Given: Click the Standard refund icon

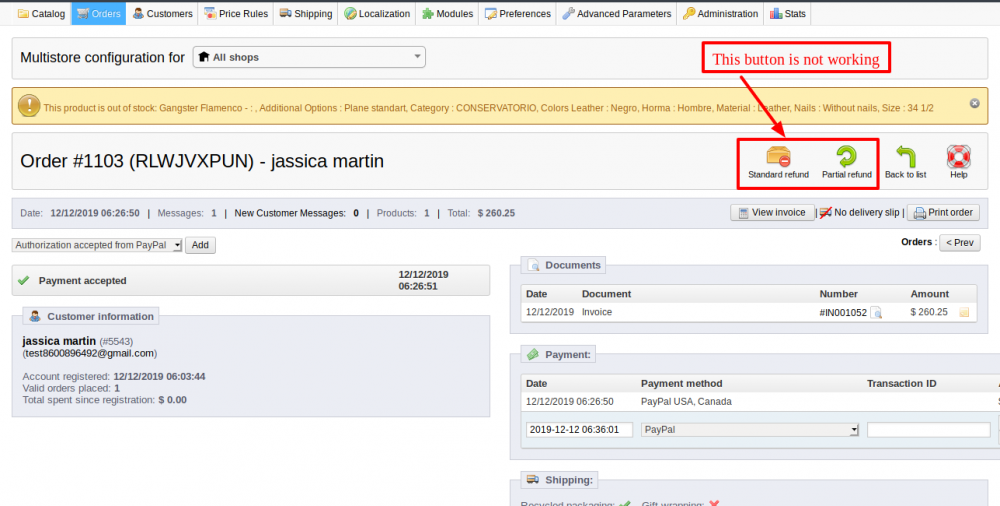Looking at the screenshot, I should coord(778,156).
